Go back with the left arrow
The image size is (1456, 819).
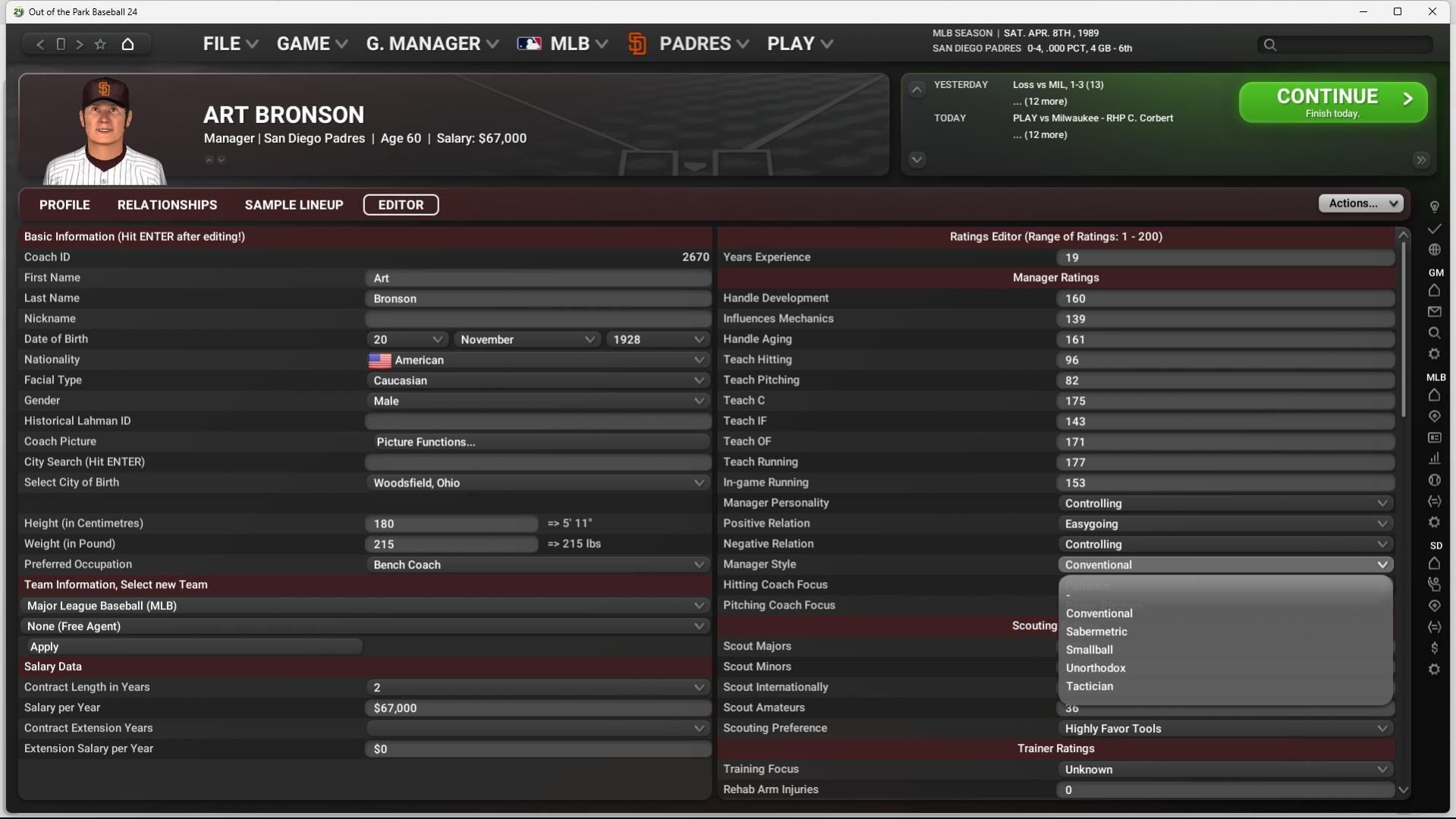click(x=40, y=44)
